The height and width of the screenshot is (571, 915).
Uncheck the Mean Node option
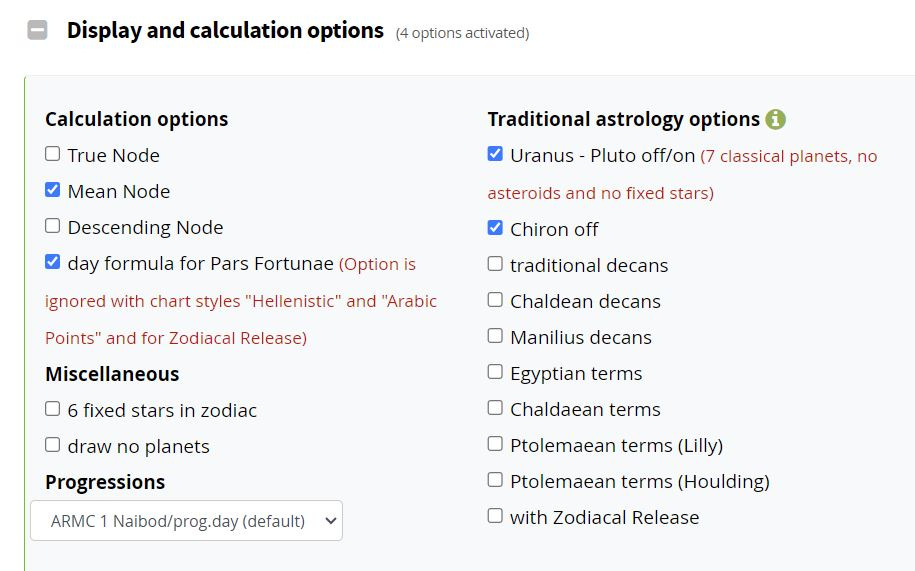[x=53, y=190]
